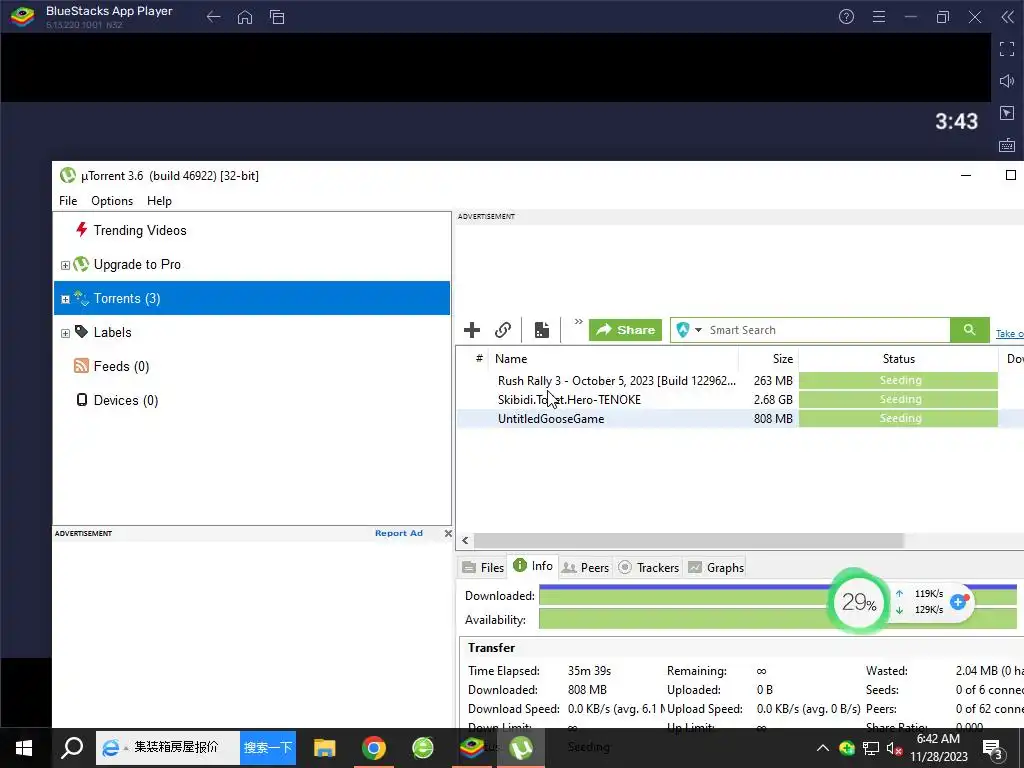The image size is (1024, 768).
Task: Switch to the Trackers tab
Action: pos(649,568)
